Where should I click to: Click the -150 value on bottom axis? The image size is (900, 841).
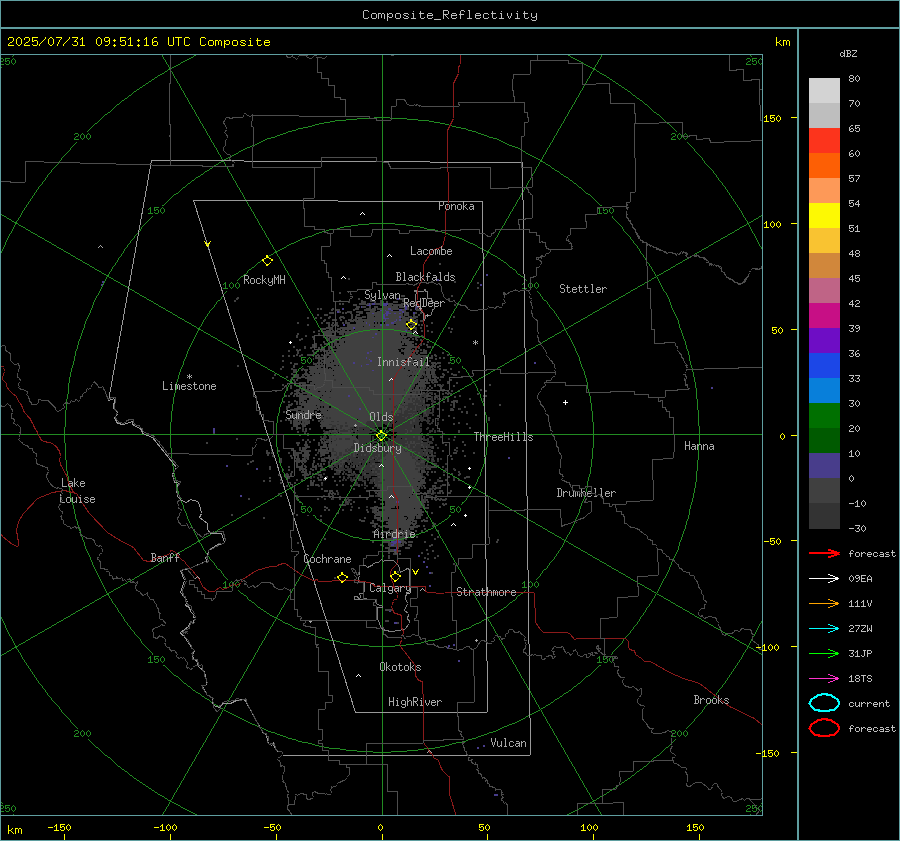[x=59, y=827]
